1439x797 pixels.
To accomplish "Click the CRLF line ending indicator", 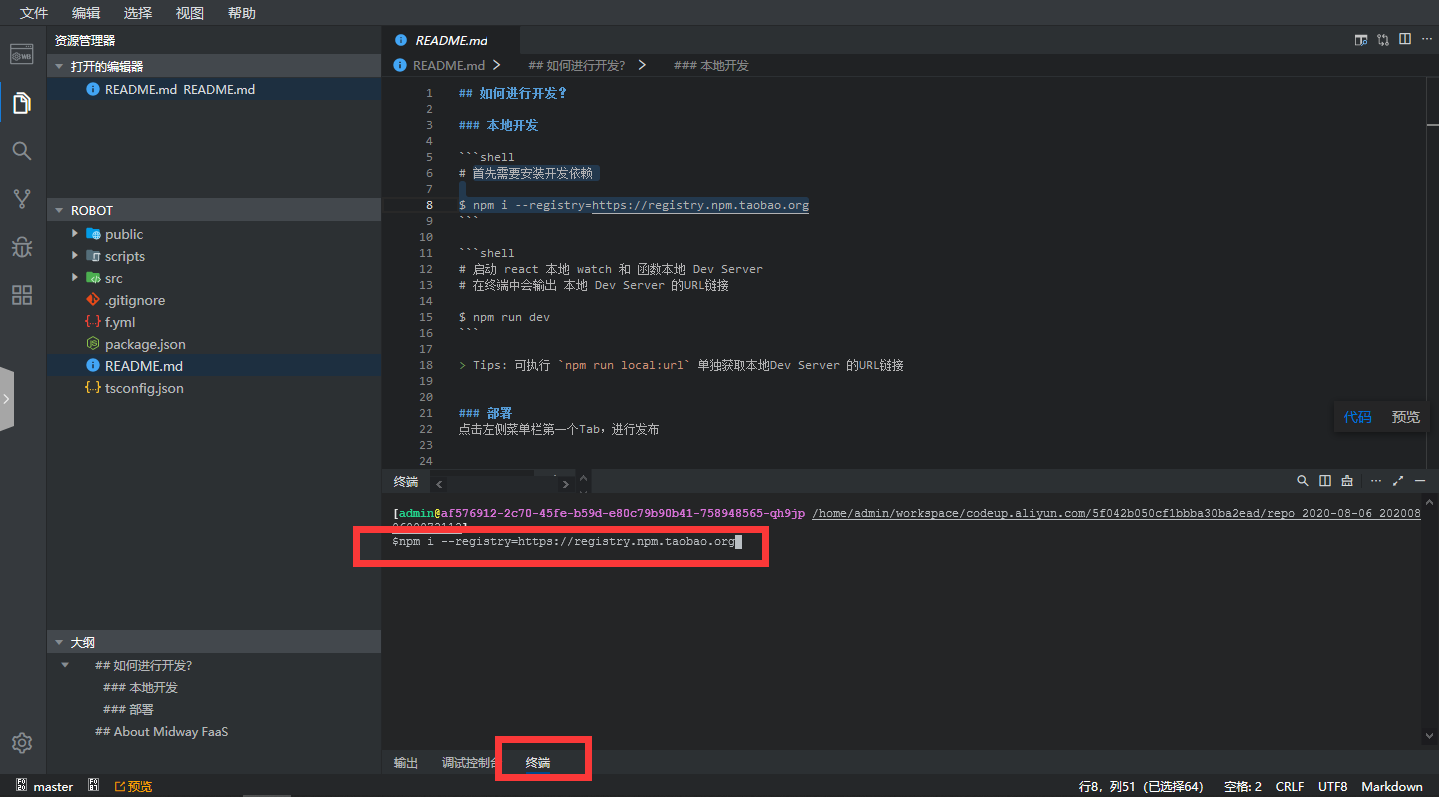I will [1290, 787].
